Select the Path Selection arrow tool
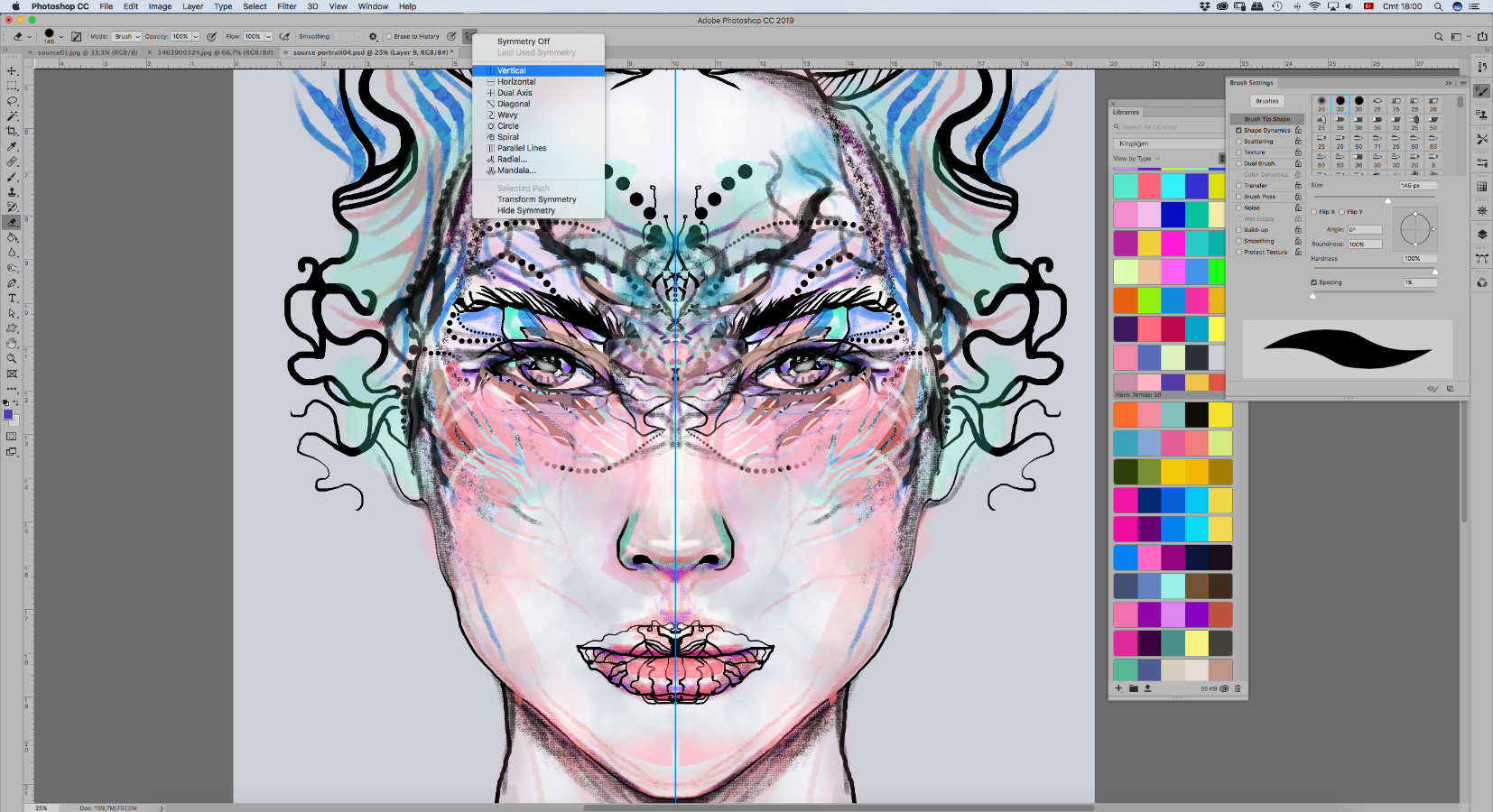The width and height of the screenshot is (1493, 812). pyautogui.click(x=12, y=314)
